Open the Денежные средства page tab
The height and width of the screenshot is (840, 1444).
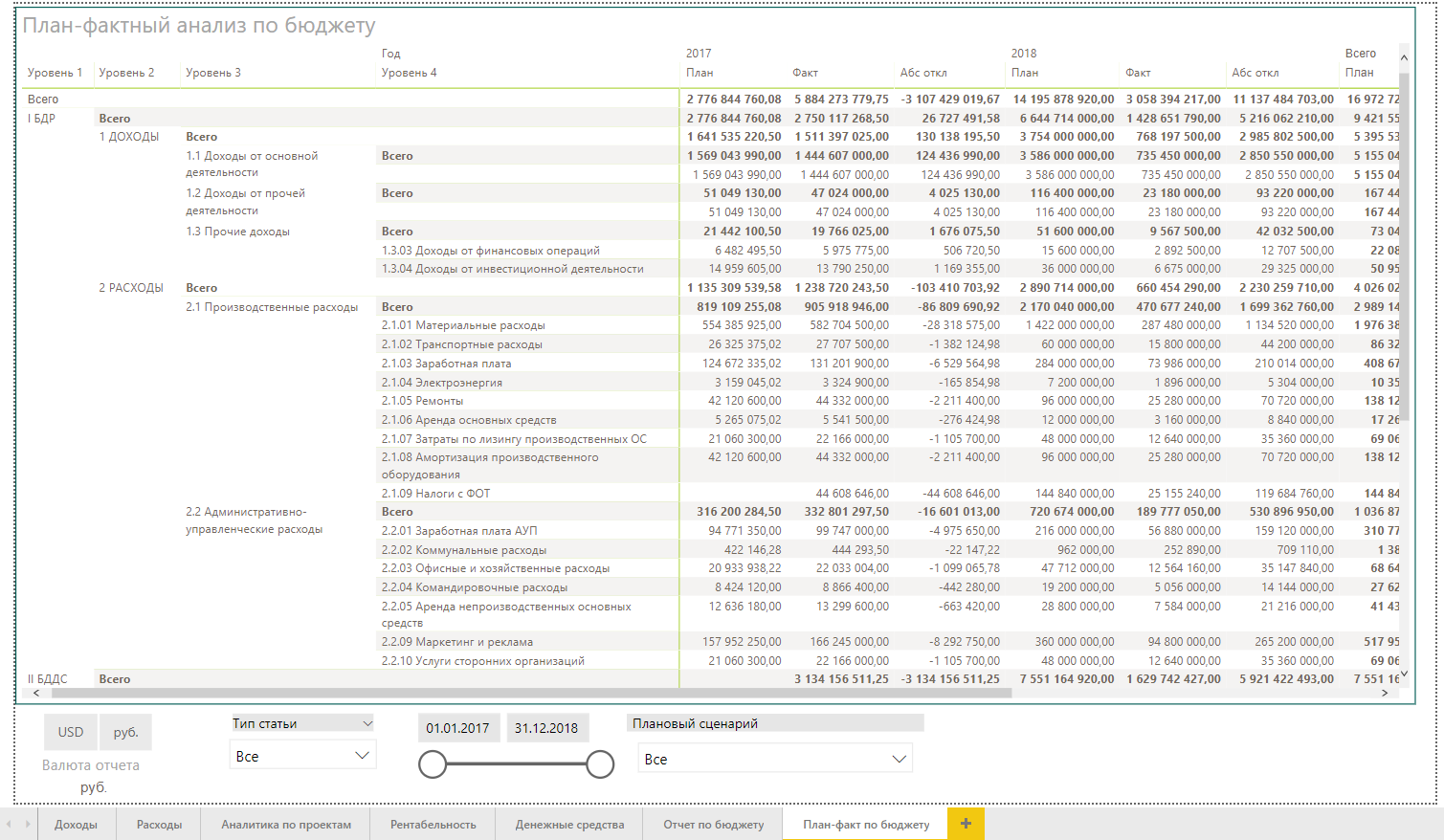(x=569, y=825)
